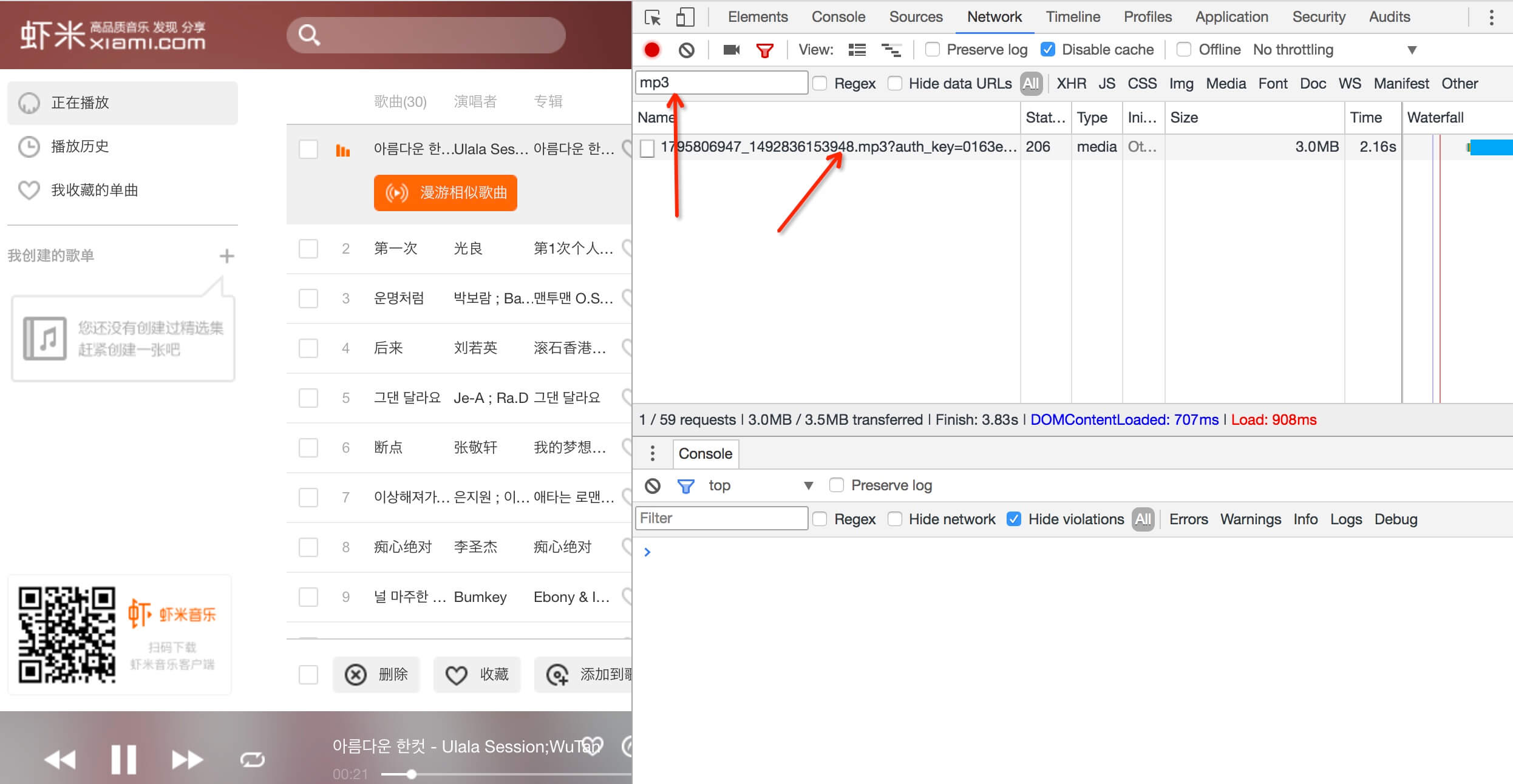This screenshot has height=784, width=1513.
Task: Click the song progress slider knob
Action: 412,774
